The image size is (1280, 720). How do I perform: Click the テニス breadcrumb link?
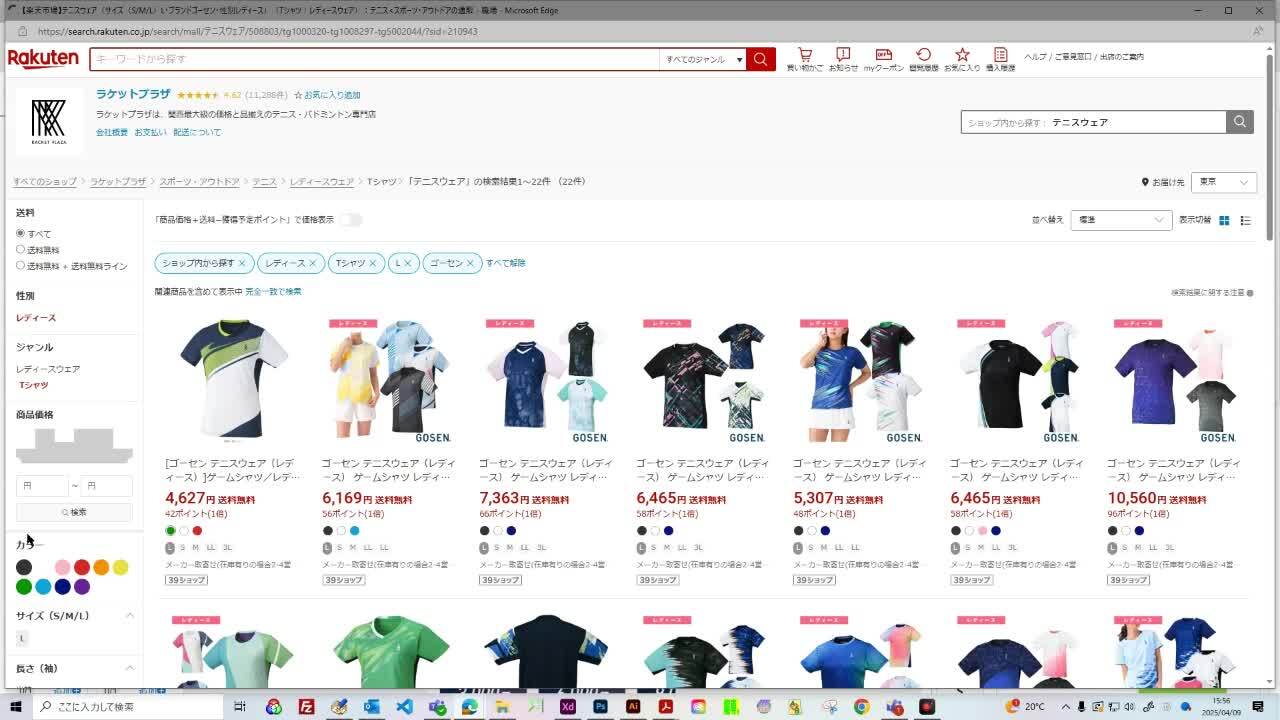click(x=264, y=182)
